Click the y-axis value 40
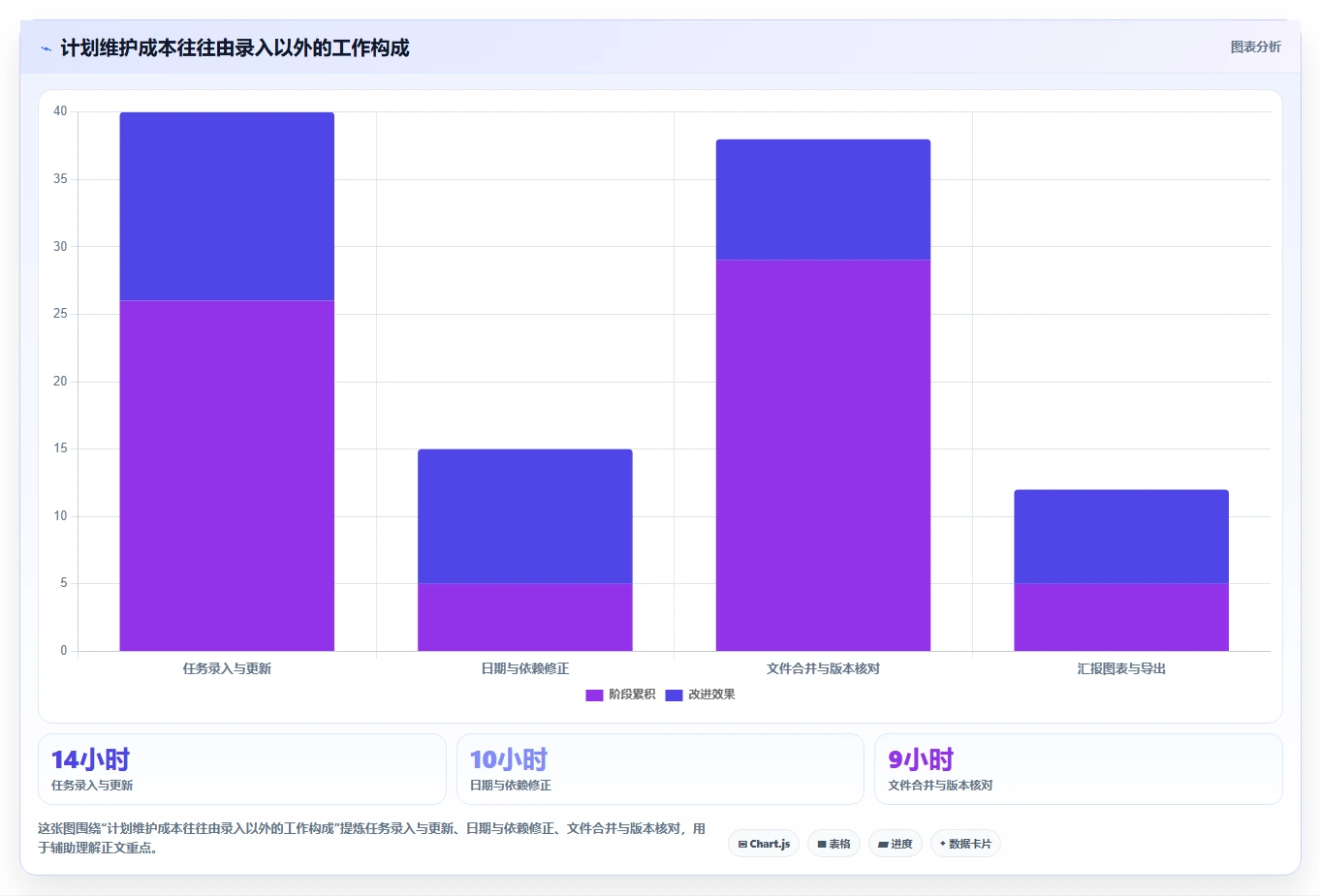This screenshot has height=896, width=1321. [60, 111]
